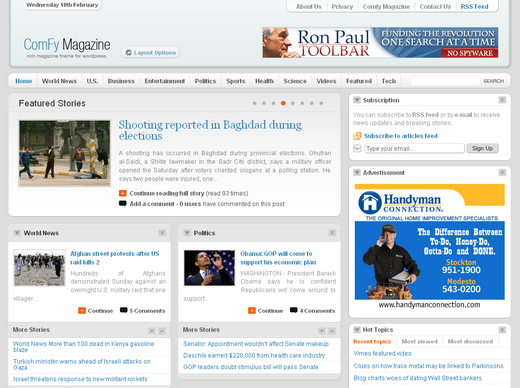Click Afghan protest story thumbnail
The width and height of the screenshot is (520, 388).
pyautogui.click(x=39, y=268)
